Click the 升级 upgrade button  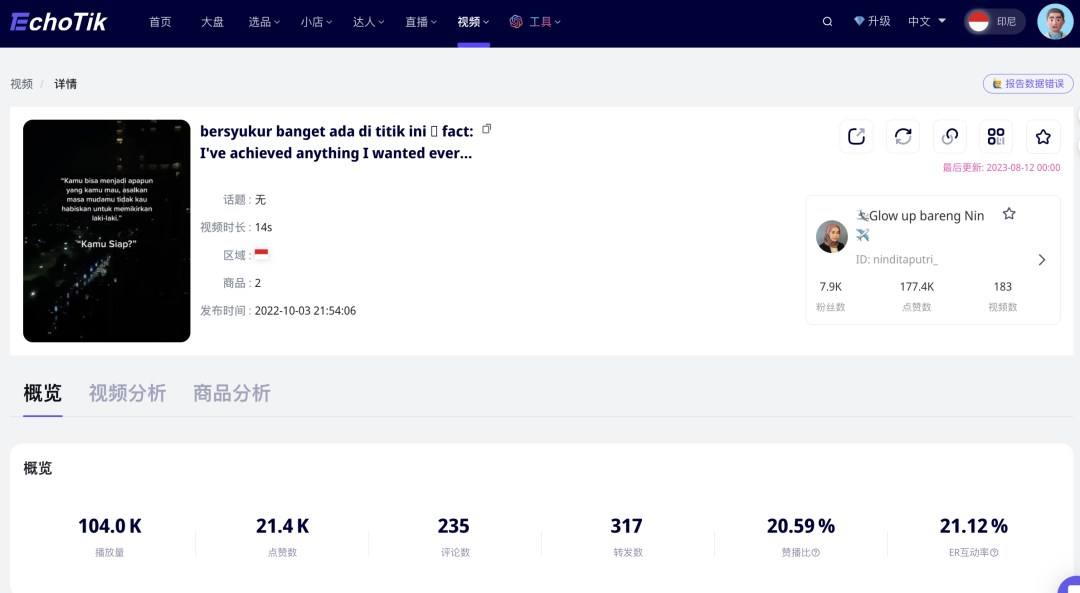pyautogui.click(x=872, y=22)
